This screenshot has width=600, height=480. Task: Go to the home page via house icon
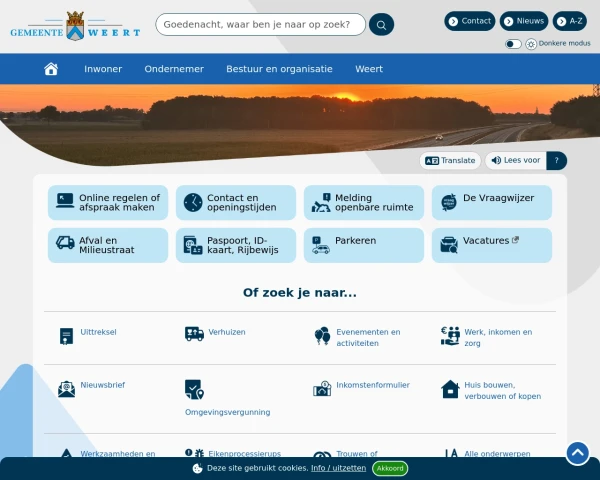[x=51, y=69]
